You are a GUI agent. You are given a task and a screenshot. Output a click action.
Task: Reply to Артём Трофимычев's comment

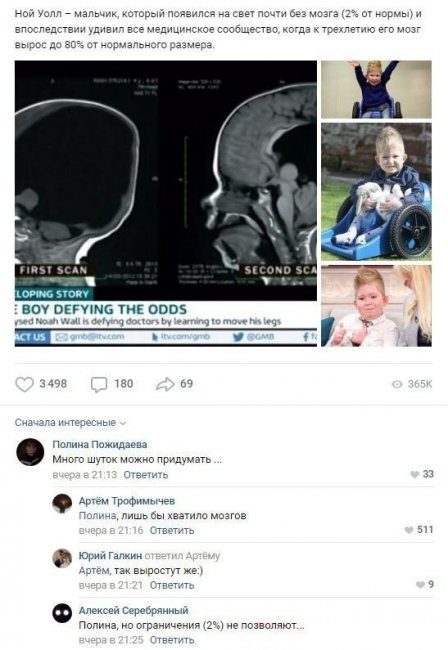(x=172, y=530)
